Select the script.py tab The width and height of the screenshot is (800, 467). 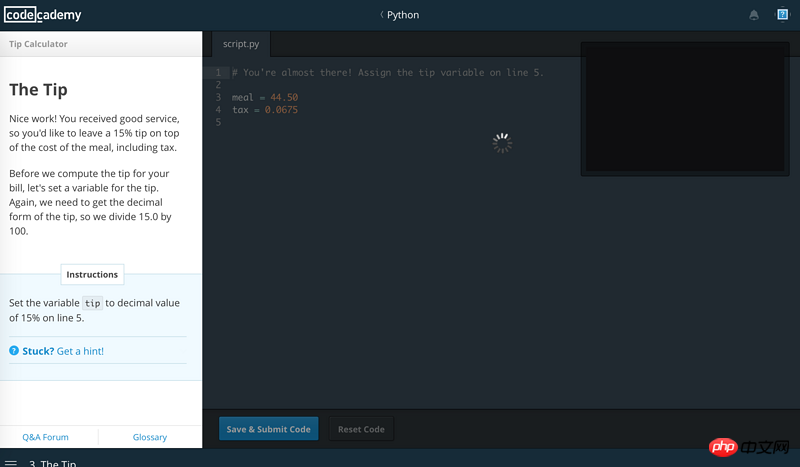tap(241, 44)
